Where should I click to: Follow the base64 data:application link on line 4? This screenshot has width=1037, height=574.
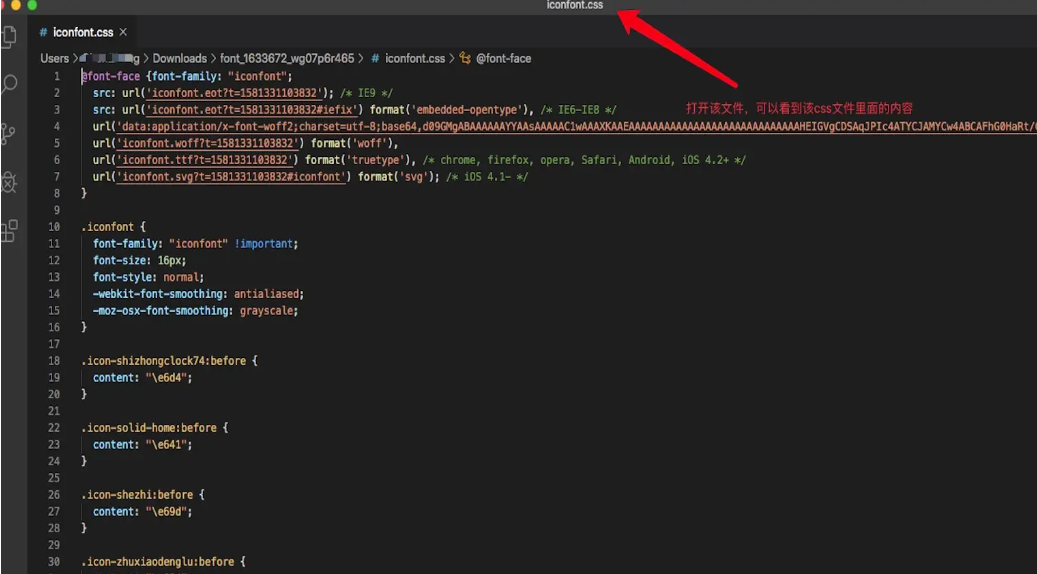click(575, 126)
